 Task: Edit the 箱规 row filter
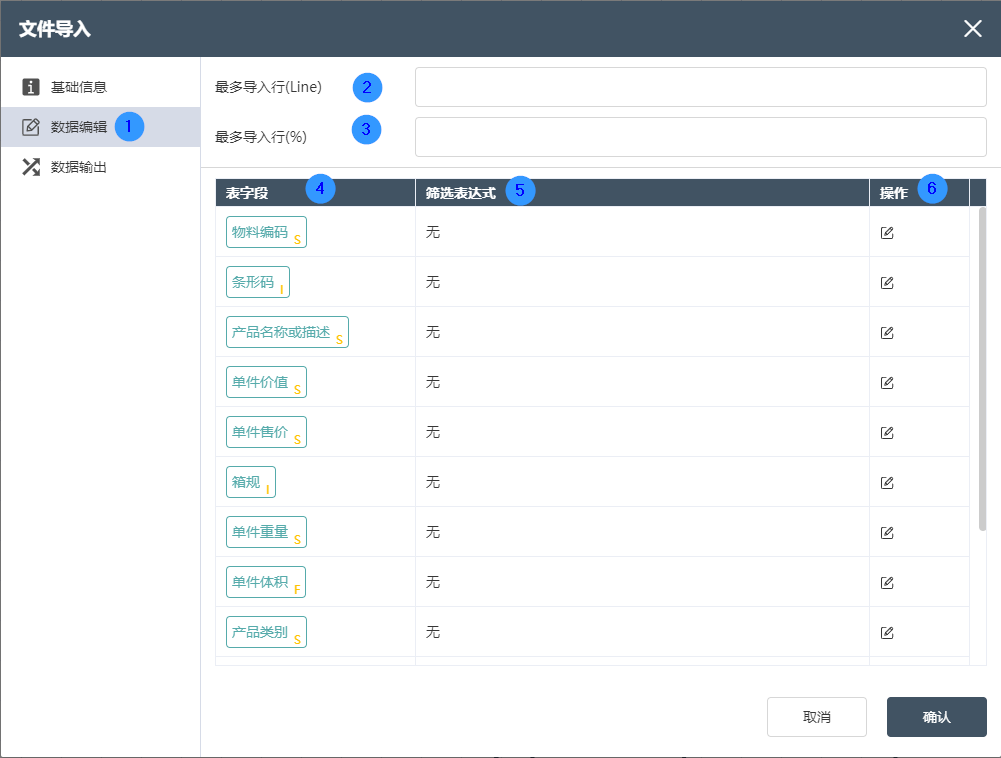pos(887,483)
